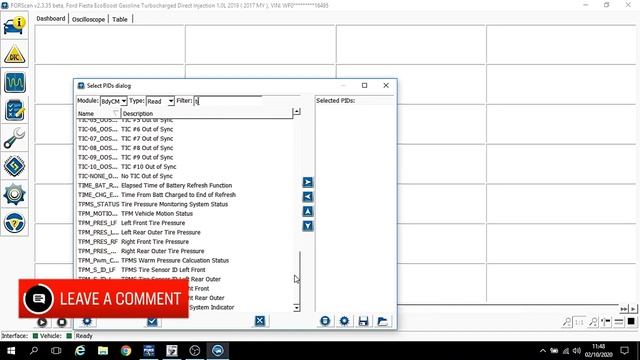Remove PID with the left arrow button
Image resolution: width=640 pixels, height=360 pixels.
[x=308, y=197]
